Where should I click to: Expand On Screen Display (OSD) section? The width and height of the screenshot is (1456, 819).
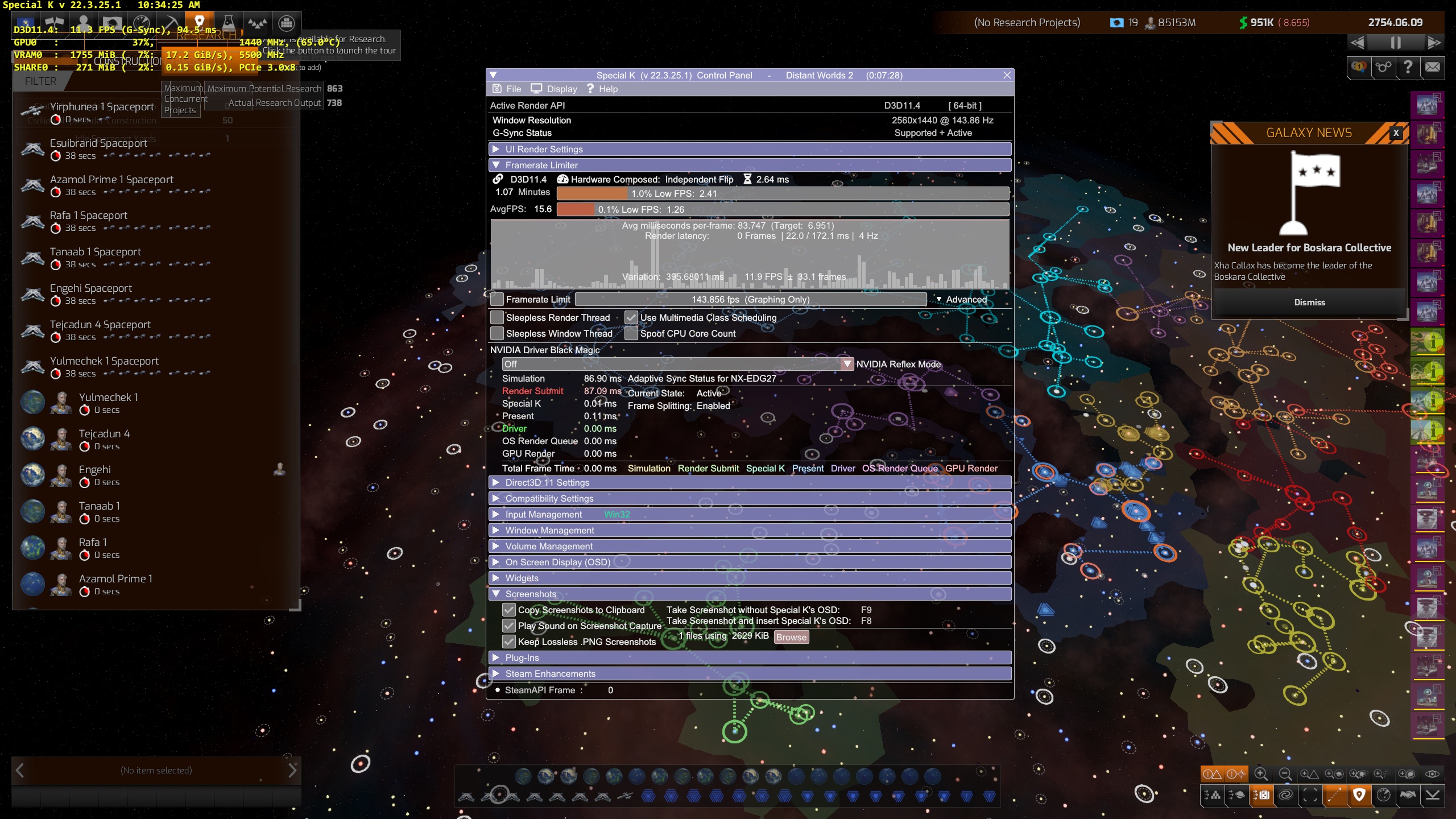[750, 562]
